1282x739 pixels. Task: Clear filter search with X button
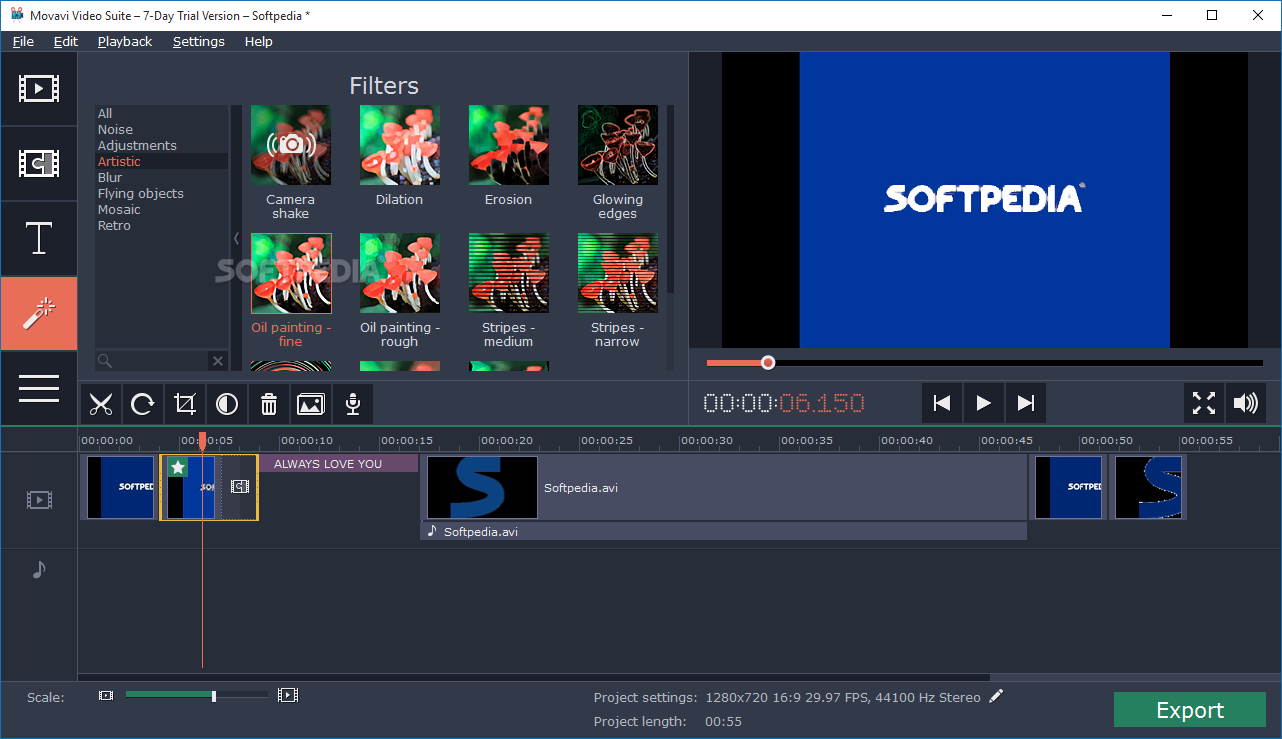(x=218, y=360)
